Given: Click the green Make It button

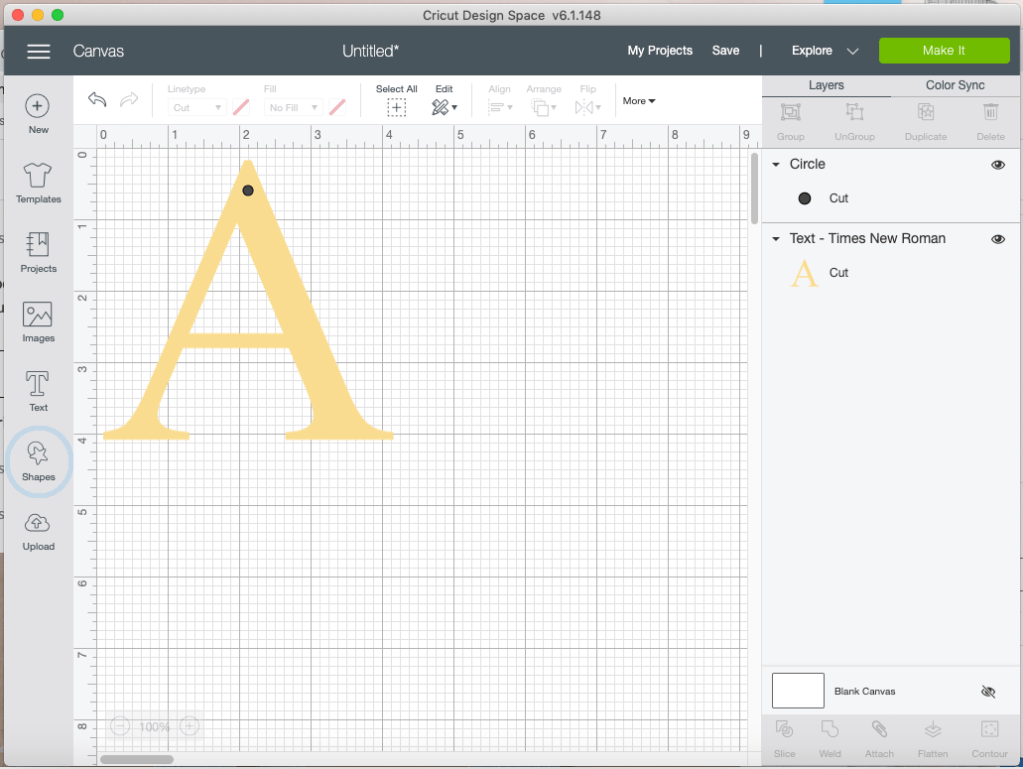Looking at the screenshot, I should click(x=943, y=51).
